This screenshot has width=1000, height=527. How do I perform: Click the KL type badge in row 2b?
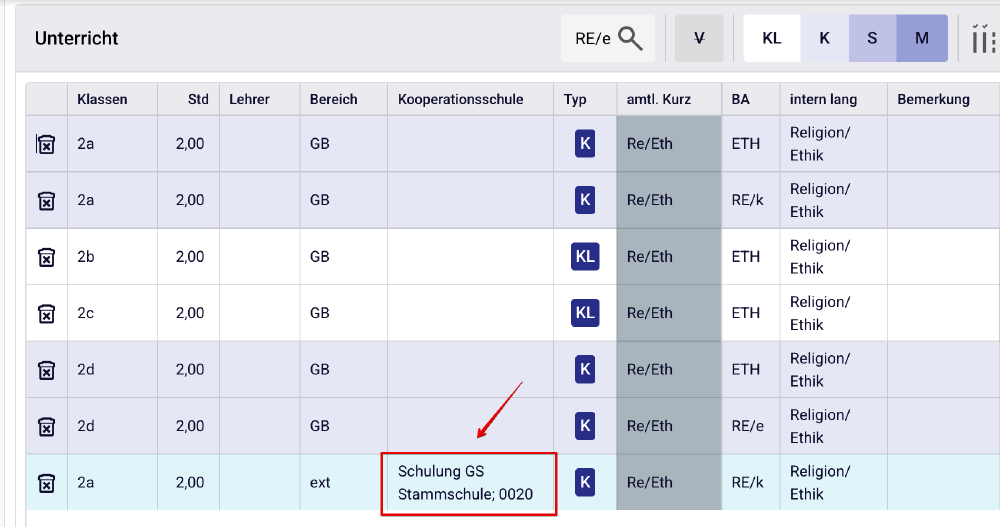coord(585,257)
